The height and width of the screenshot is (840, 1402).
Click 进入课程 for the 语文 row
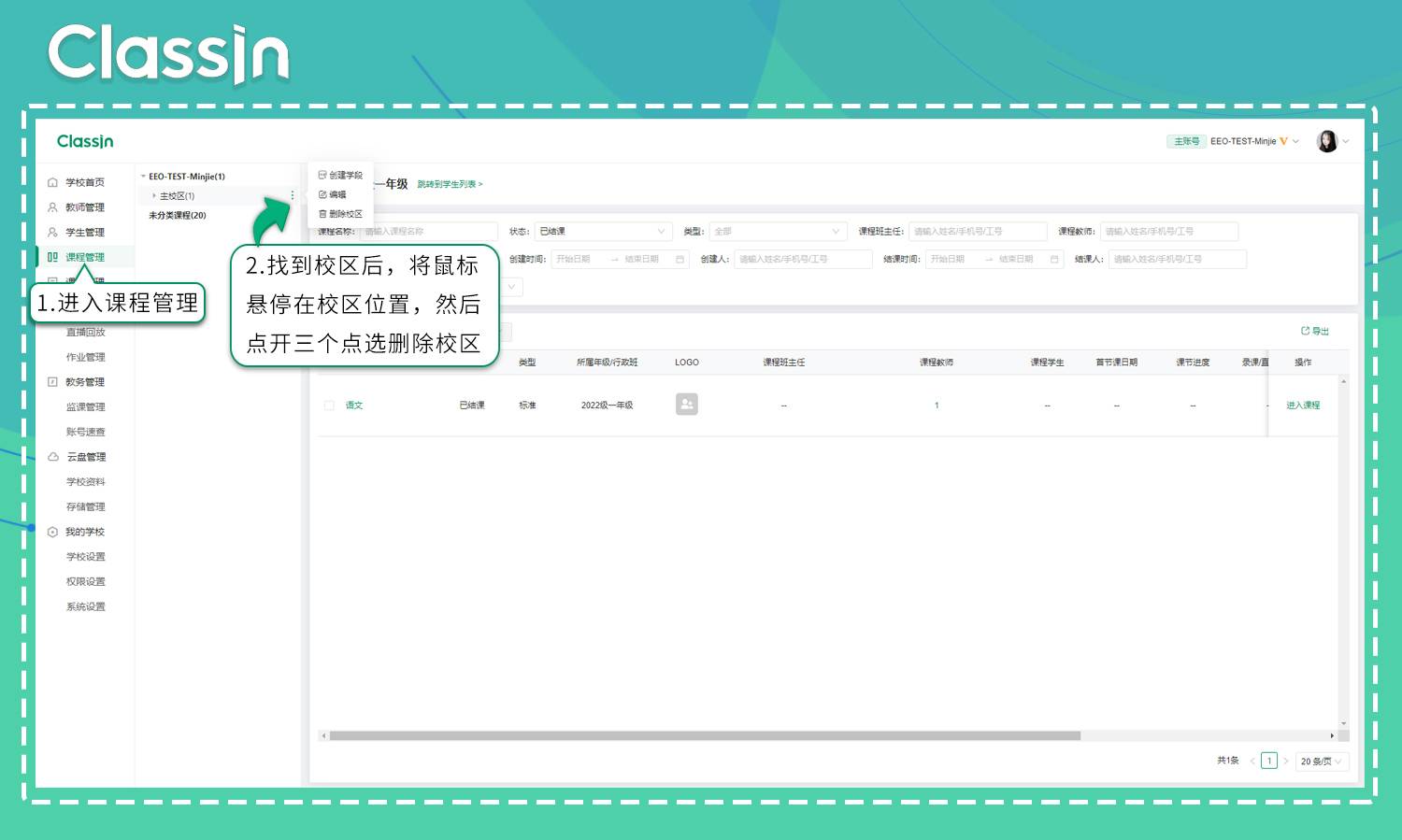point(1303,406)
